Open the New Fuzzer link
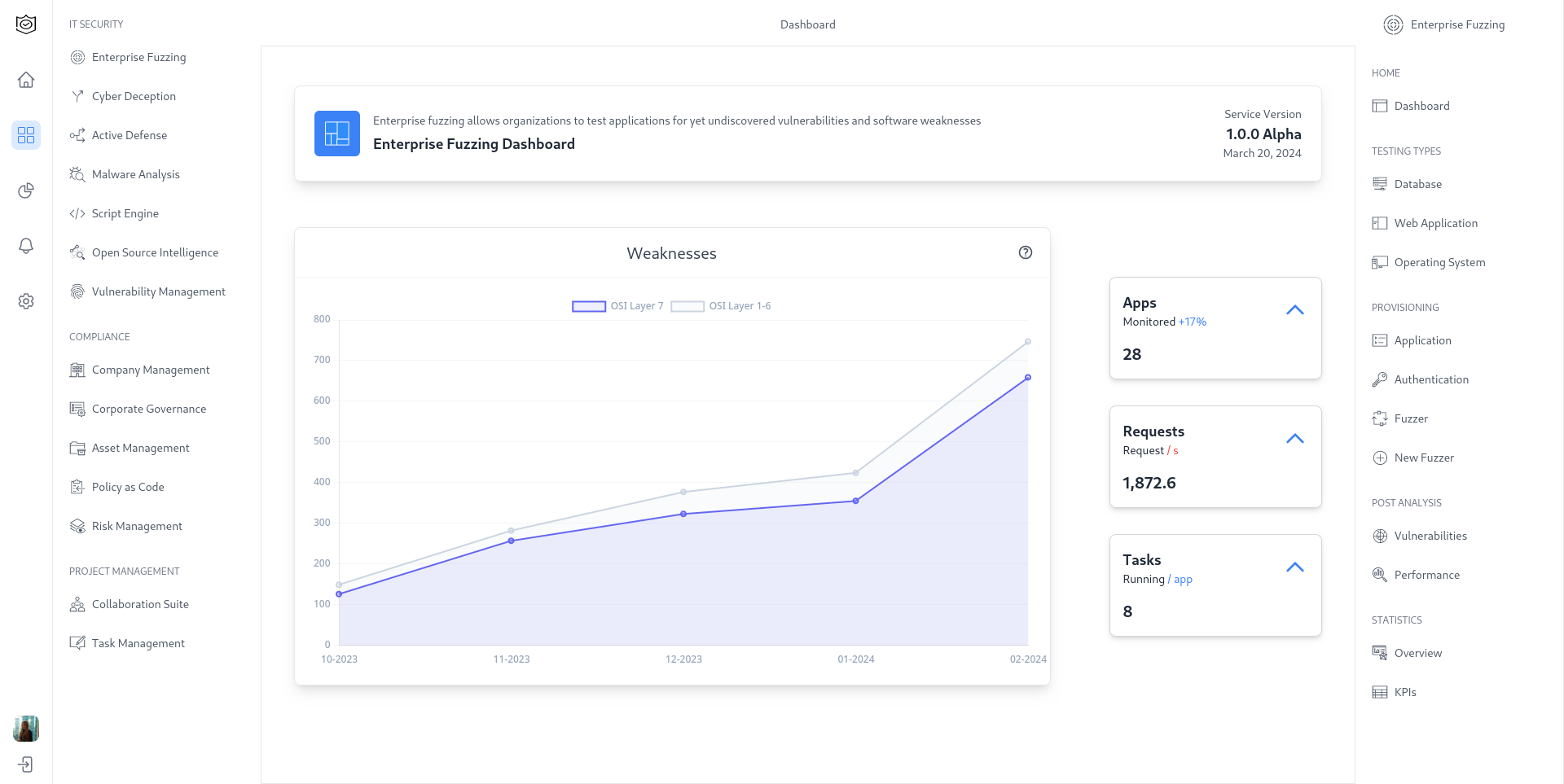The image size is (1564, 784). (1423, 458)
